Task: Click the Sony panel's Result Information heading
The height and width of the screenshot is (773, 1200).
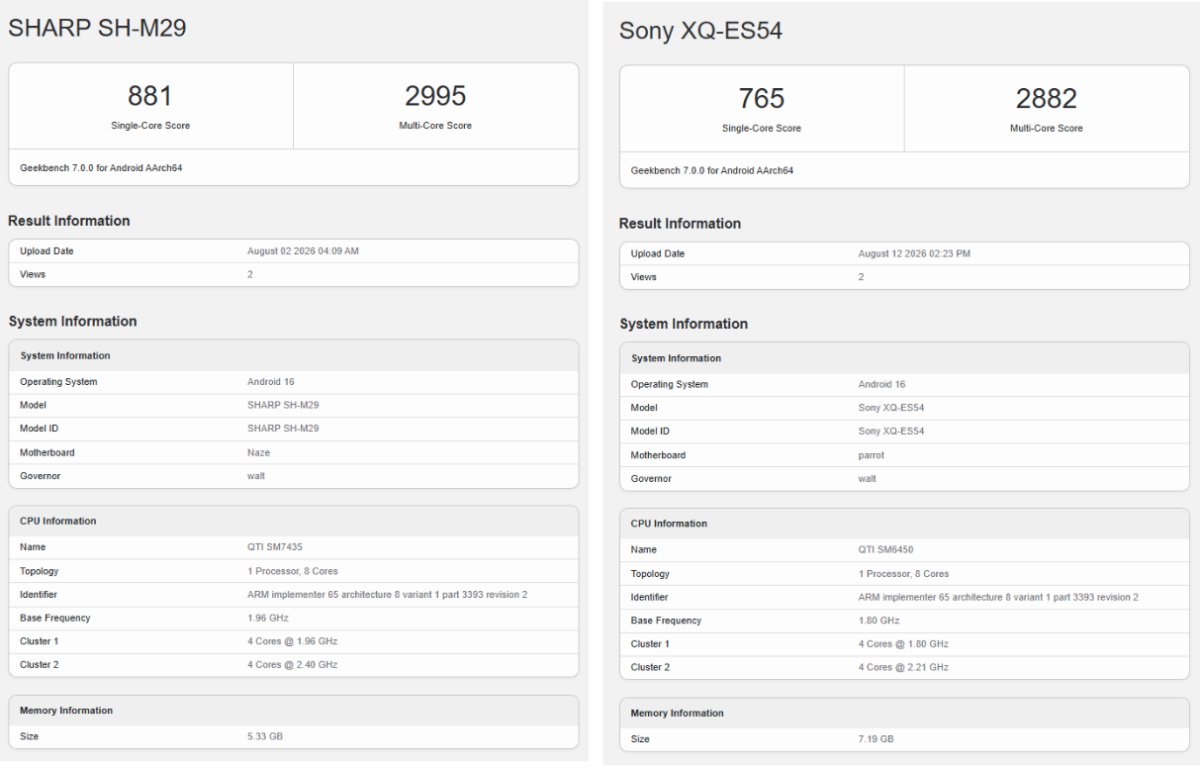Action: click(680, 224)
